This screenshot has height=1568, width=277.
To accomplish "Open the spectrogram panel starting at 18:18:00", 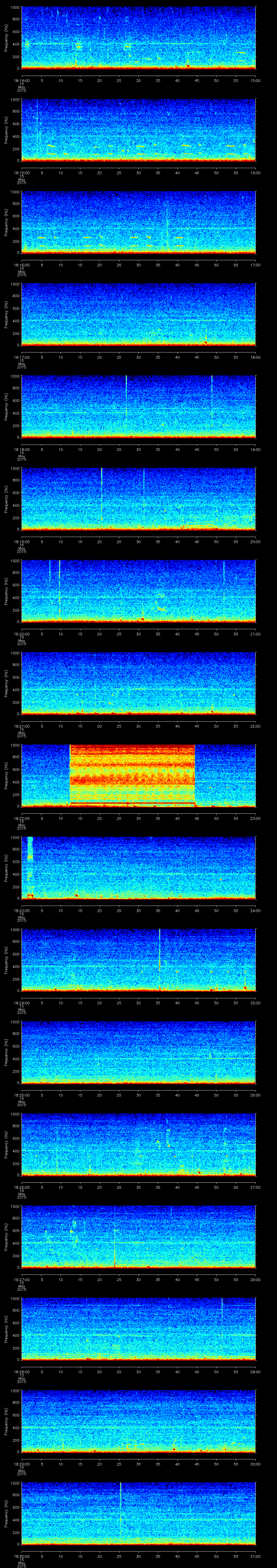I will click(139, 407).
